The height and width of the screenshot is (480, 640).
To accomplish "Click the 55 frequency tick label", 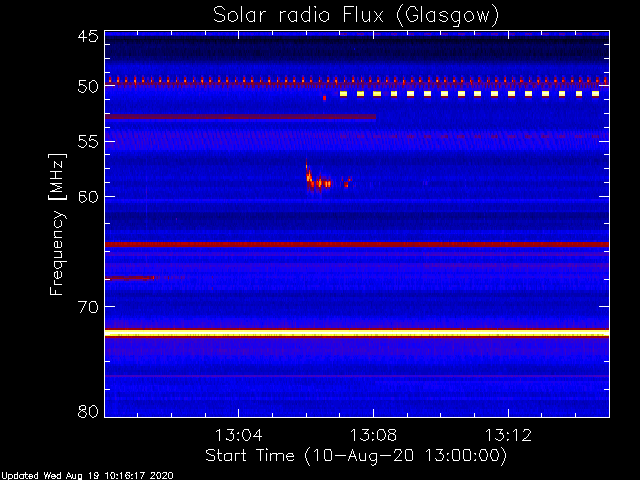I will coord(88,142).
